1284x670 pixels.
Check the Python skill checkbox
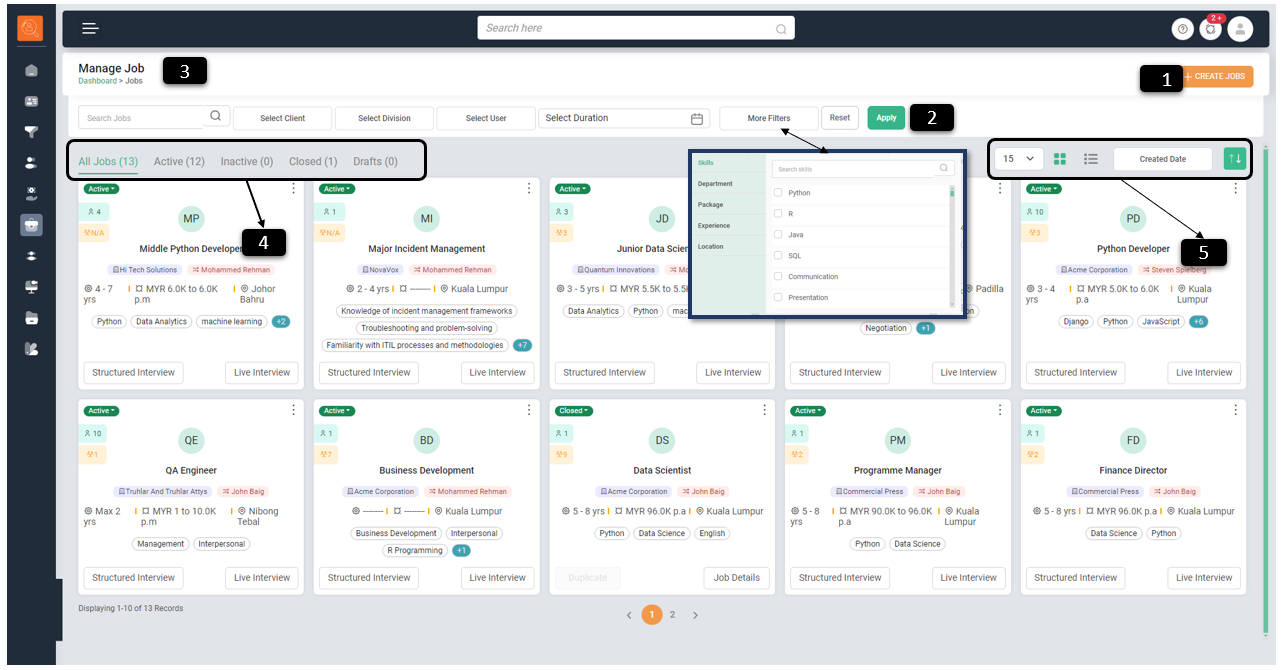tap(778, 193)
